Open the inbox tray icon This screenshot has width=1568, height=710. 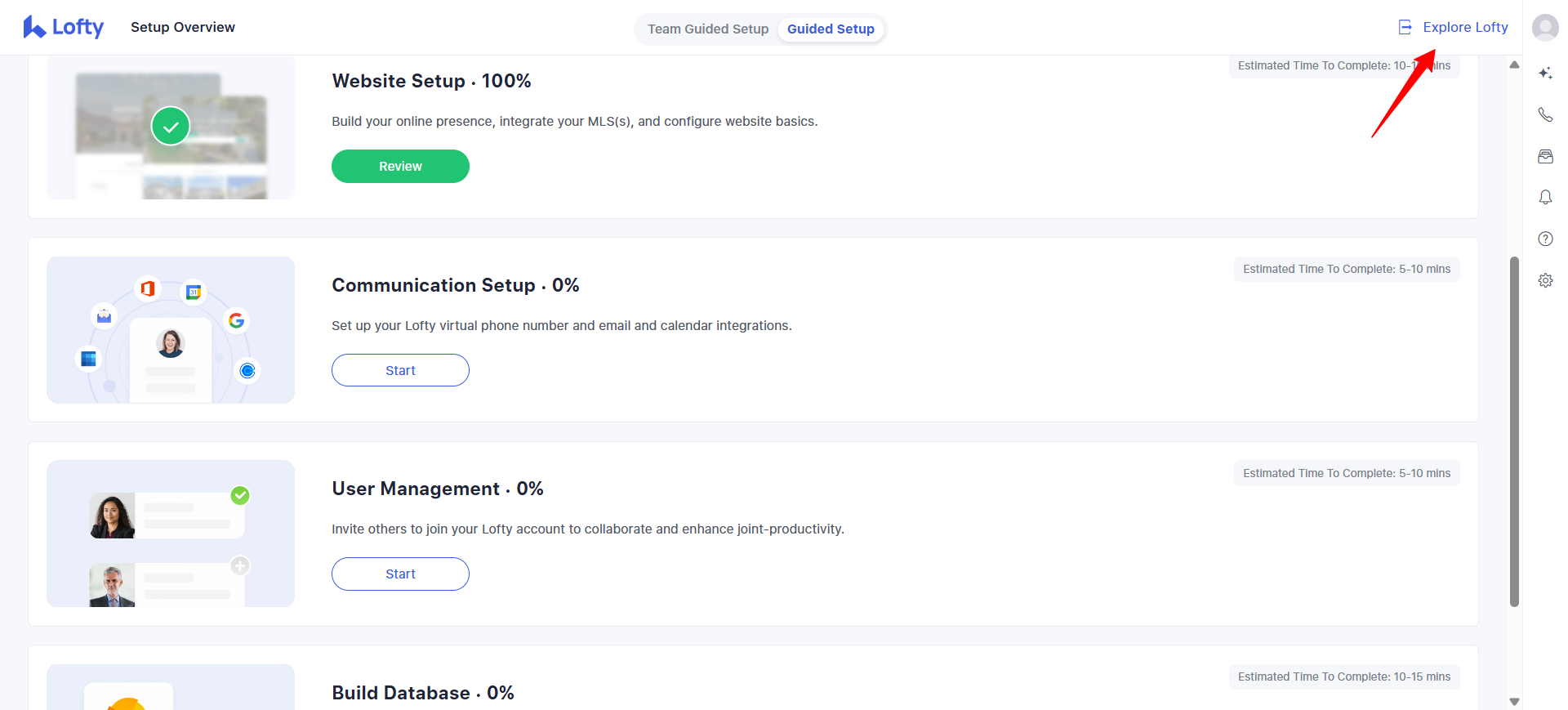tap(1545, 156)
